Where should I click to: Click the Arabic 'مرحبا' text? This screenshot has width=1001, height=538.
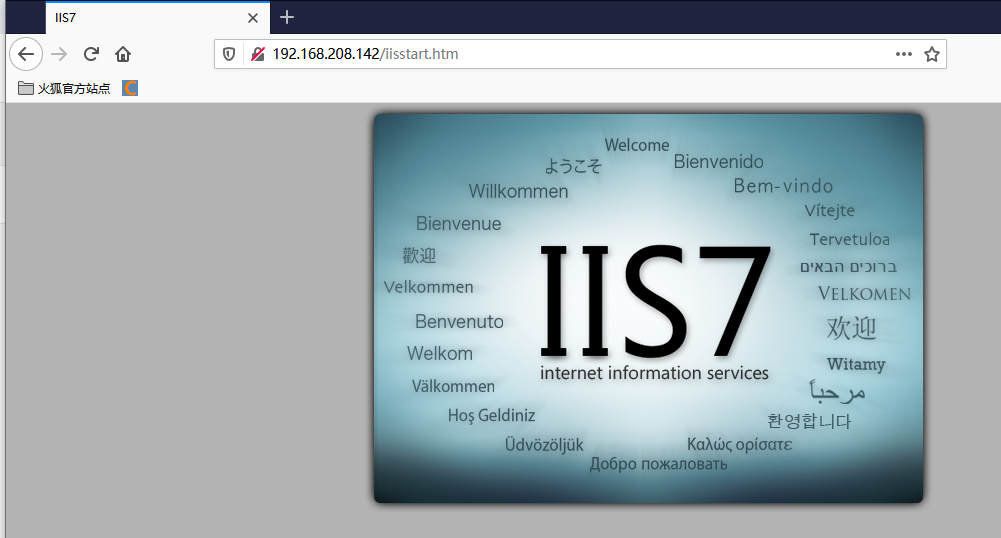click(837, 391)
